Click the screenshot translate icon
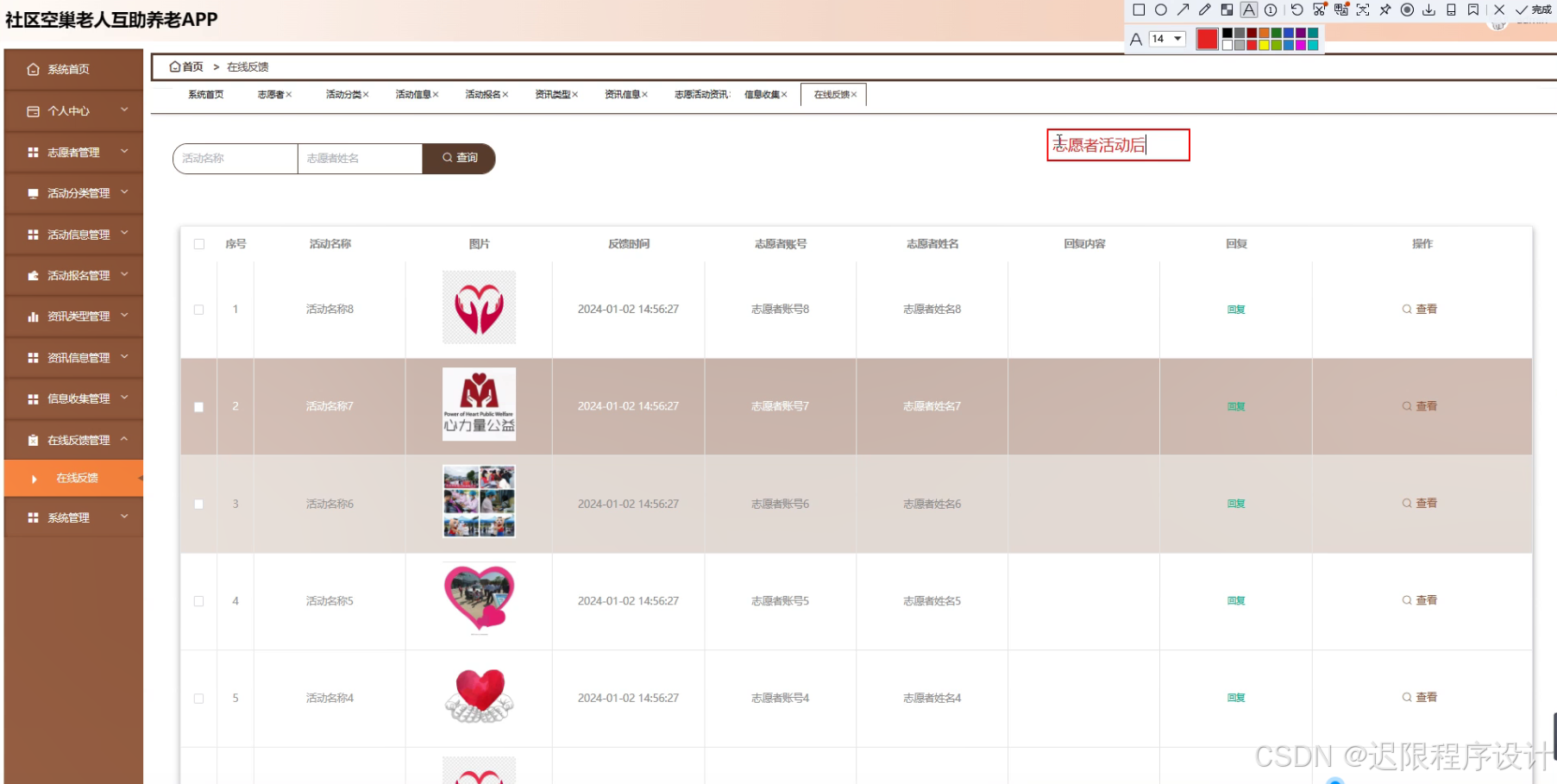Image resolution: width=1557 pixels, height=784 pixels. (1341, 9)
